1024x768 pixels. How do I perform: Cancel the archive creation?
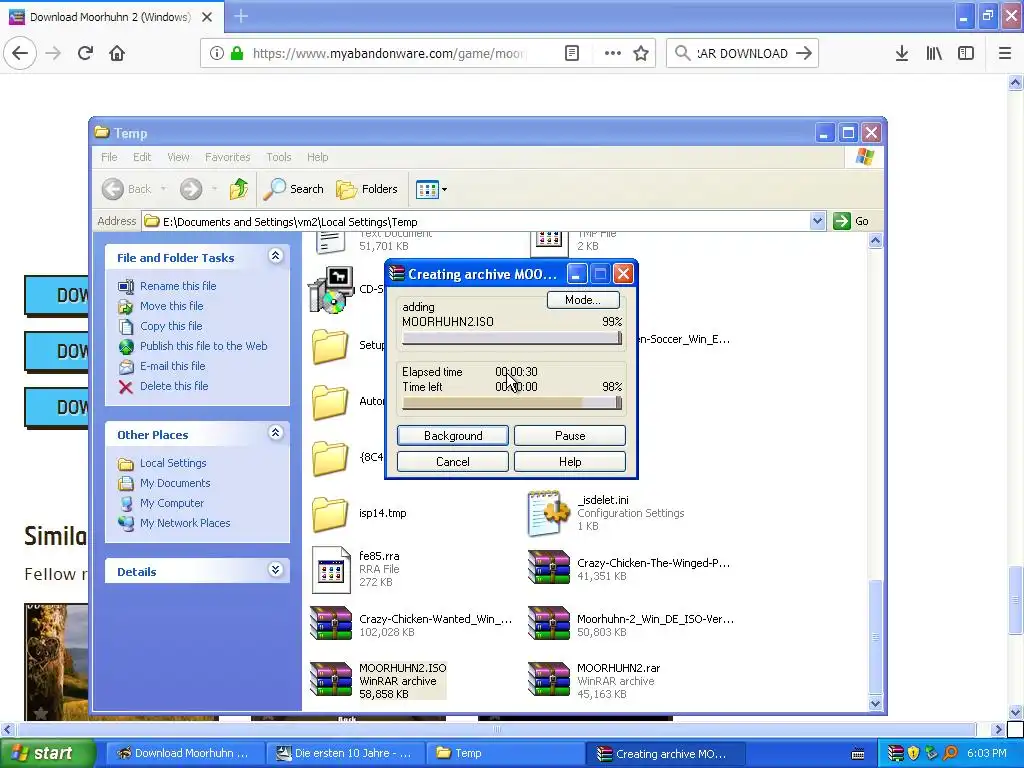click(453, 462)
